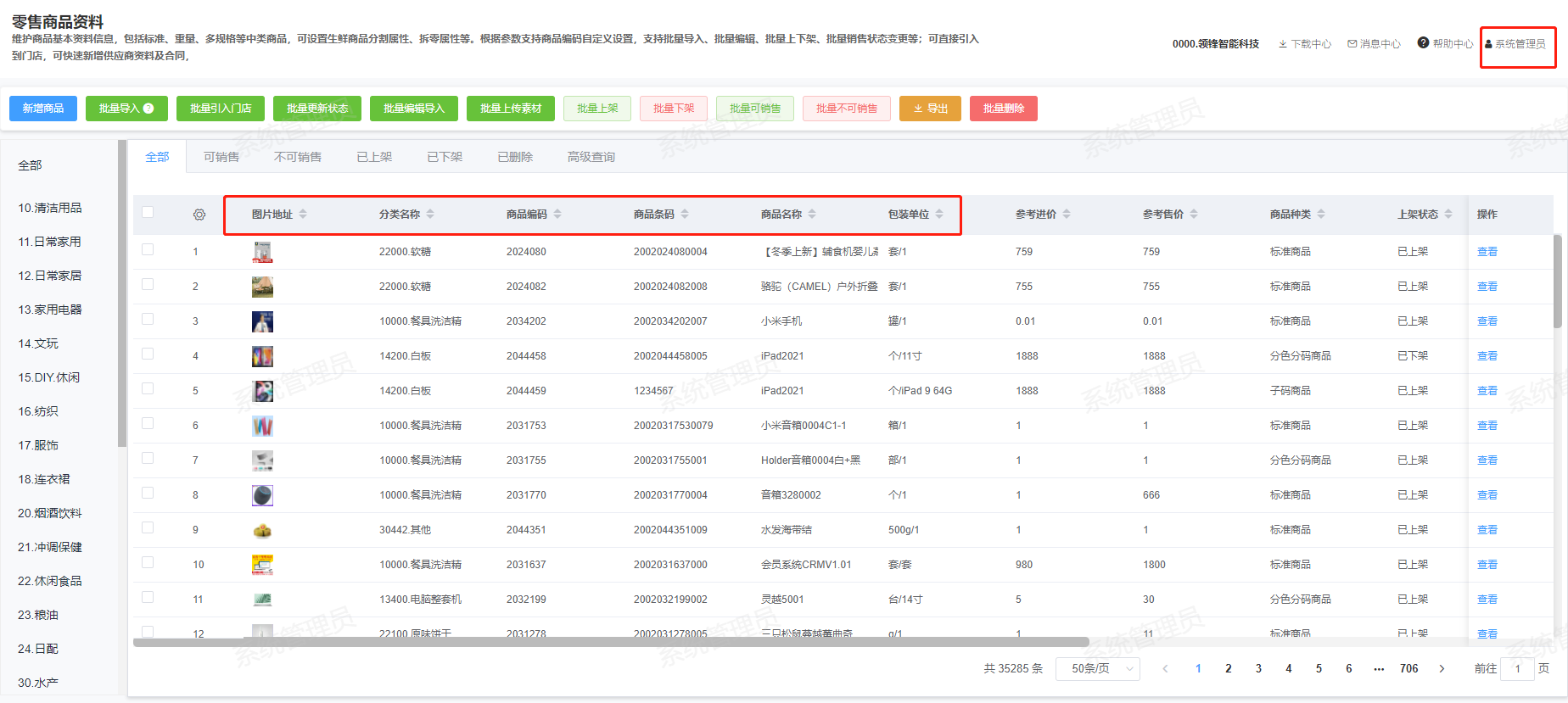Open the 高级查询 tab

coord(591,157)
